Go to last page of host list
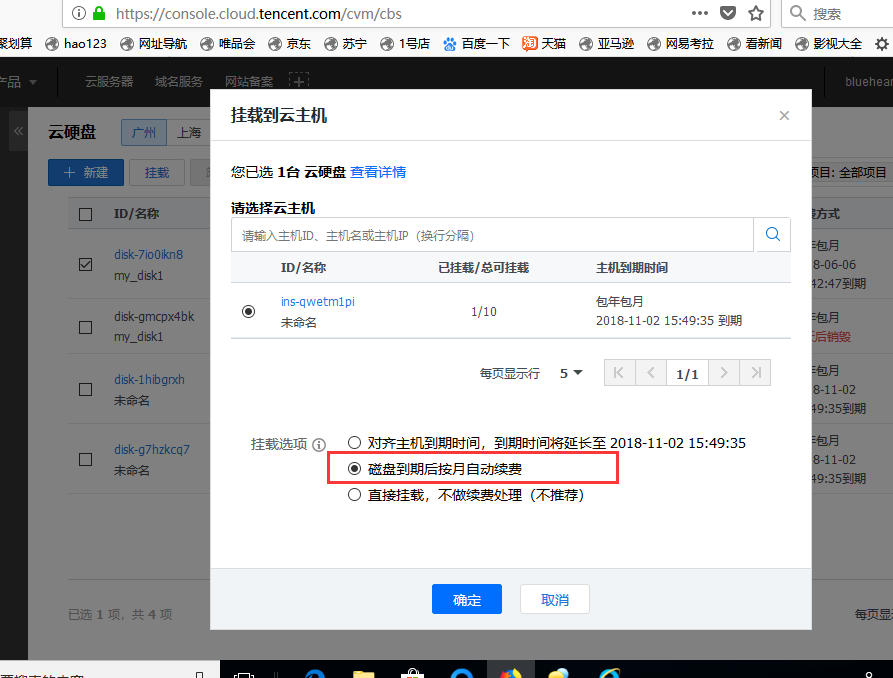893x678 pixels. click(755, 373)
